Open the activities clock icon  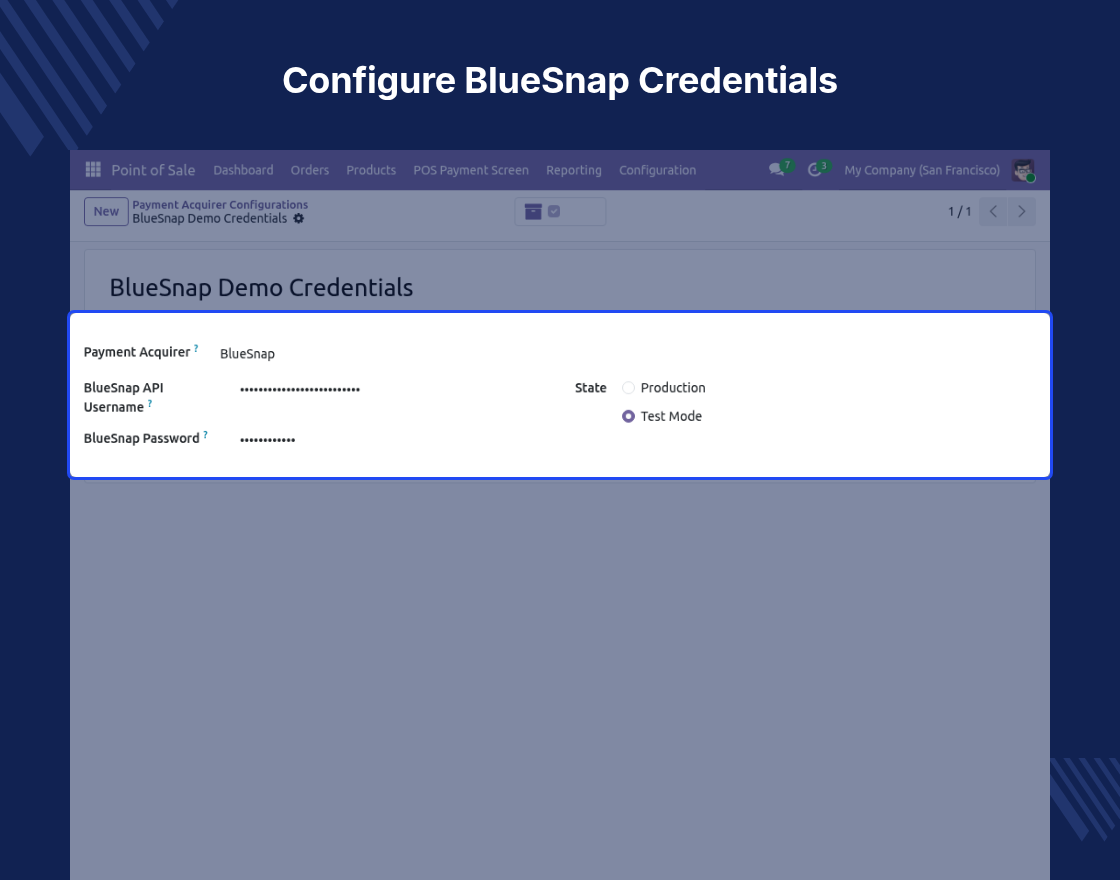pyautogui.click(x=814, y=170)
